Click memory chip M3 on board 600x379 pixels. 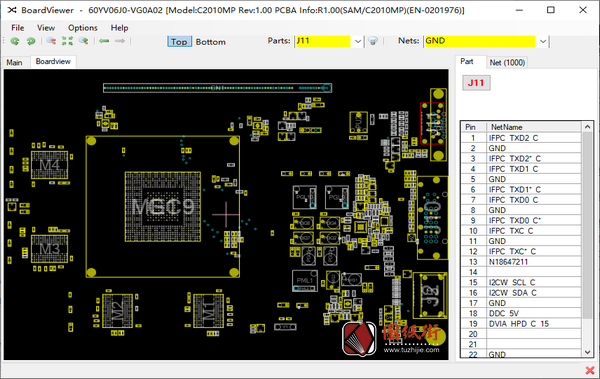coord(50,249)
